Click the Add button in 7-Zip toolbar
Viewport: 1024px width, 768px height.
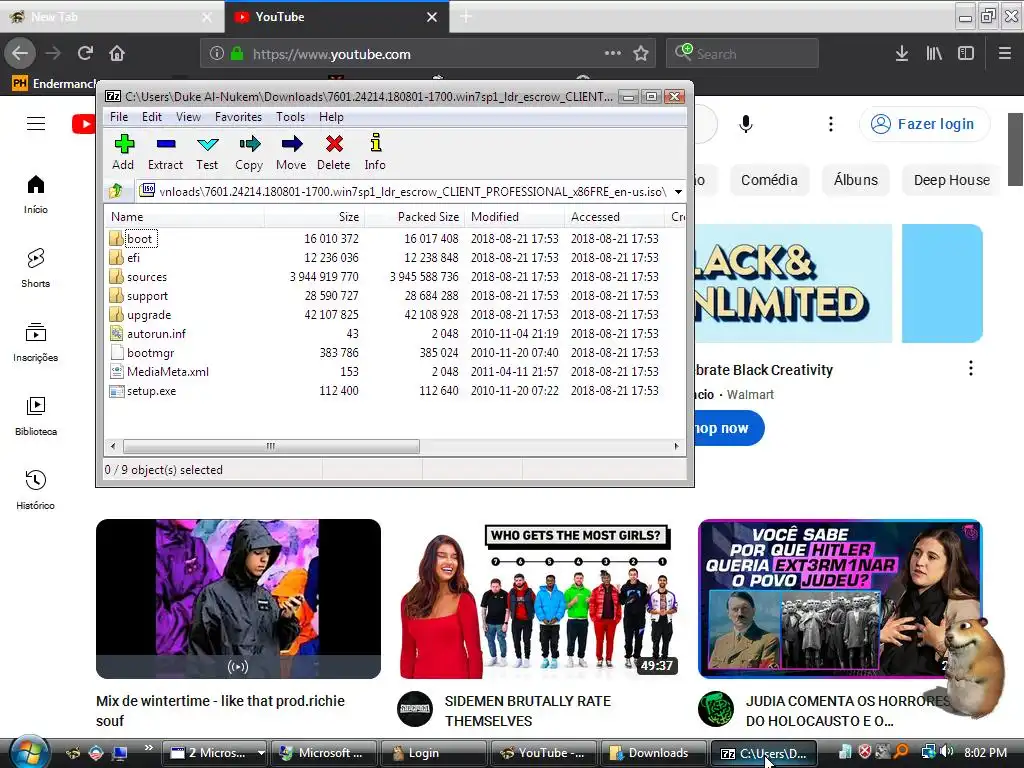(x=123, y=152)
